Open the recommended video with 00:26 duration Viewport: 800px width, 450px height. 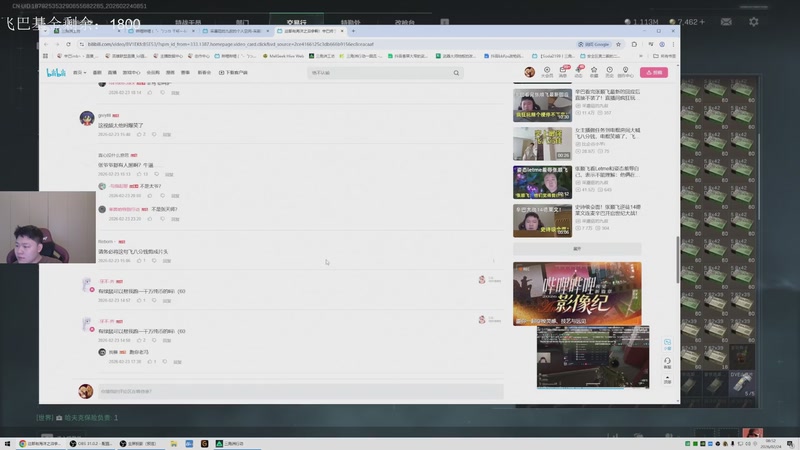542,144
